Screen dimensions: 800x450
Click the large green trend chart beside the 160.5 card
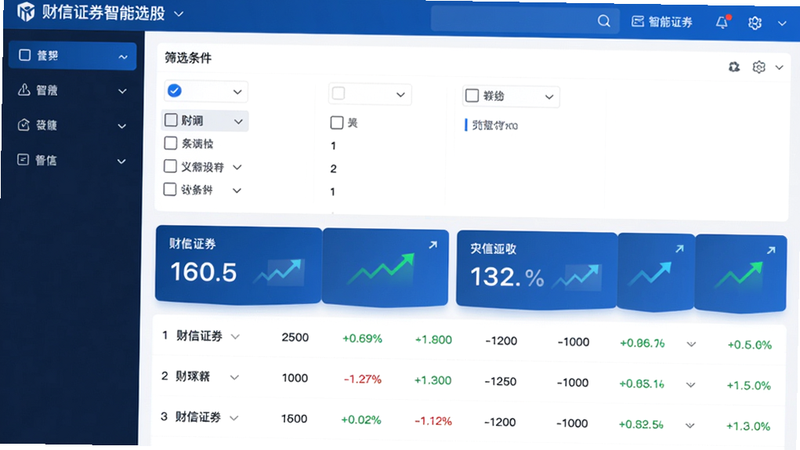coord(381,269)
